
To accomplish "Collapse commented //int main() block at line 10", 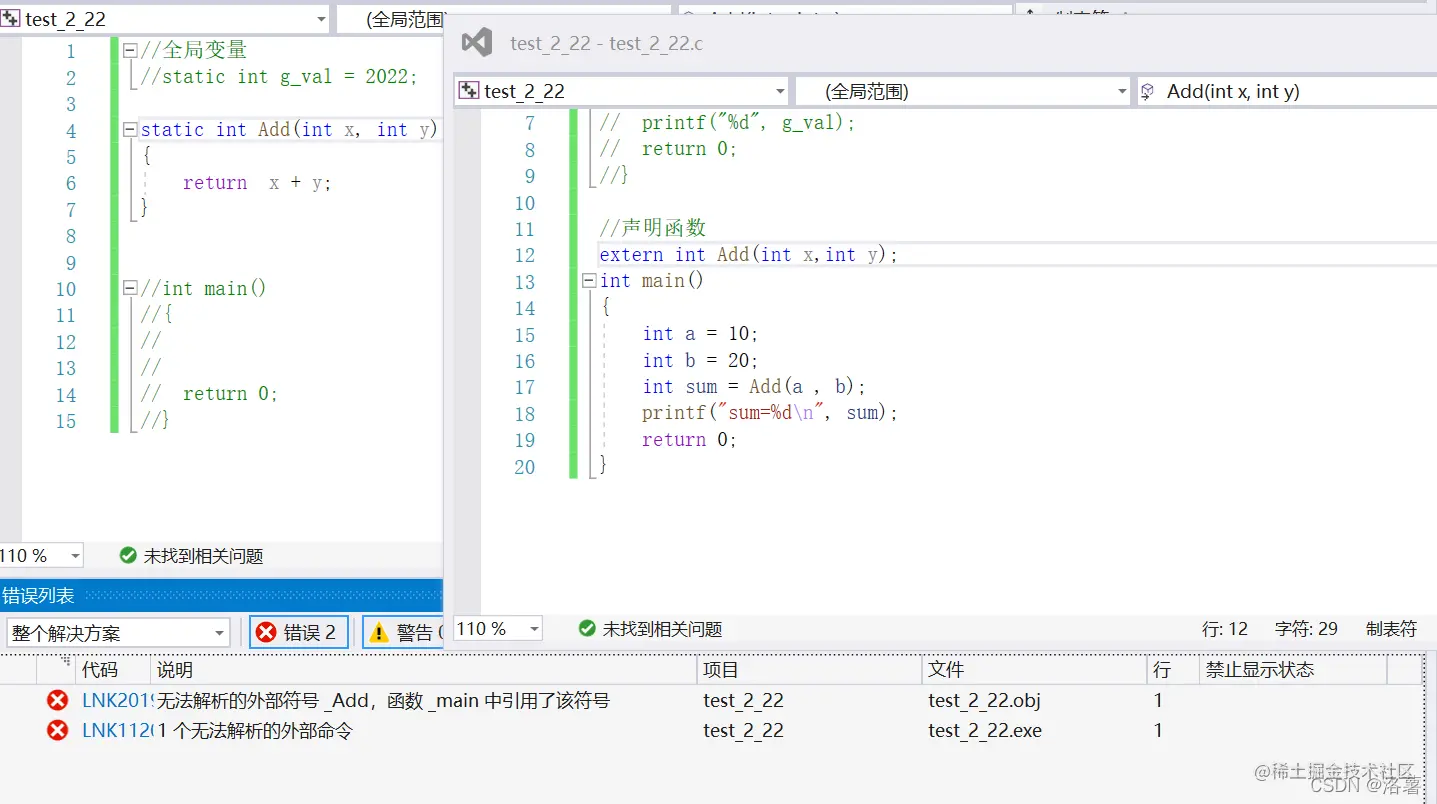I will tap(130, 288).
